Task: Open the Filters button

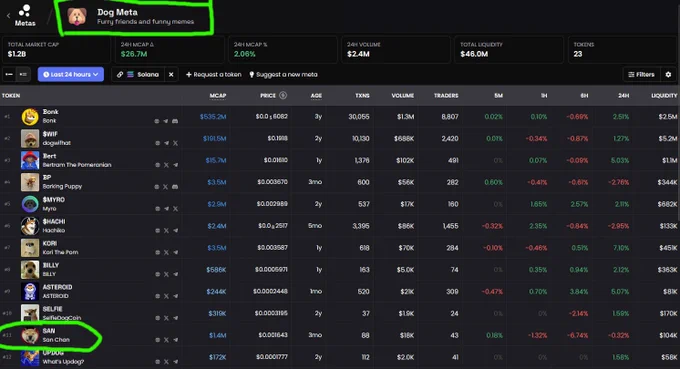Action: pos(641,75)
